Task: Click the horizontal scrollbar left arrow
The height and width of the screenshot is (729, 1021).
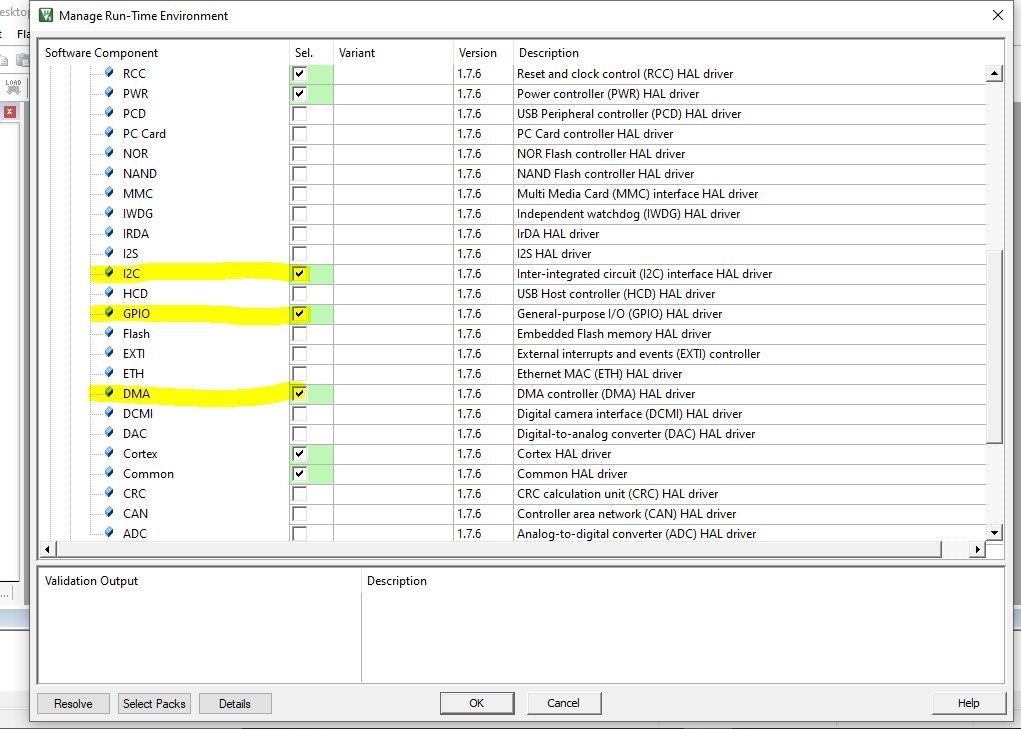Action: click(x=47, y=549)
